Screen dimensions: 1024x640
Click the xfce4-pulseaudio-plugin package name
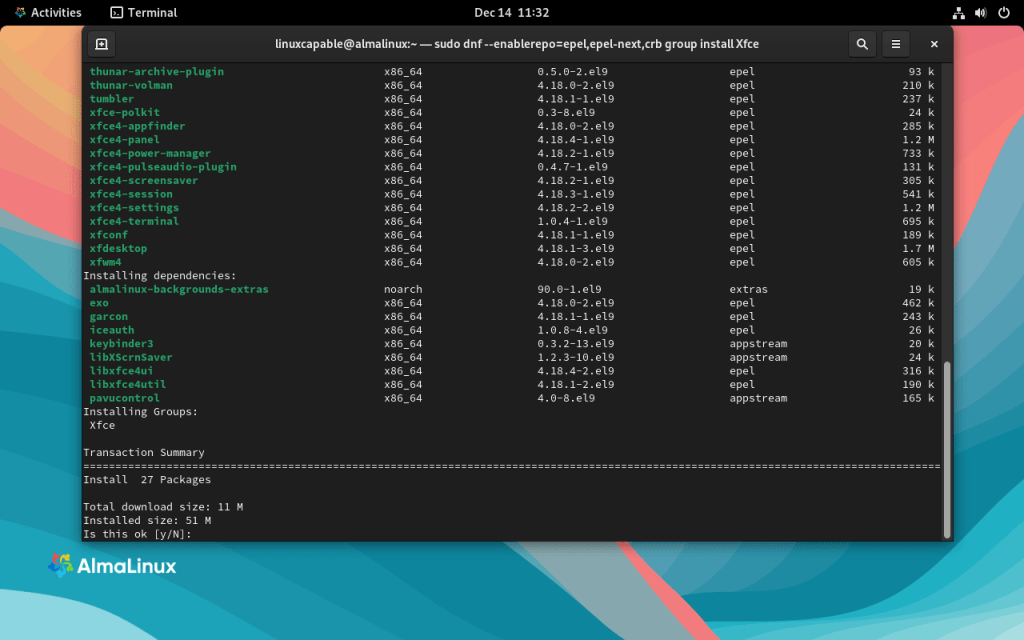click(x=163, y=167)
